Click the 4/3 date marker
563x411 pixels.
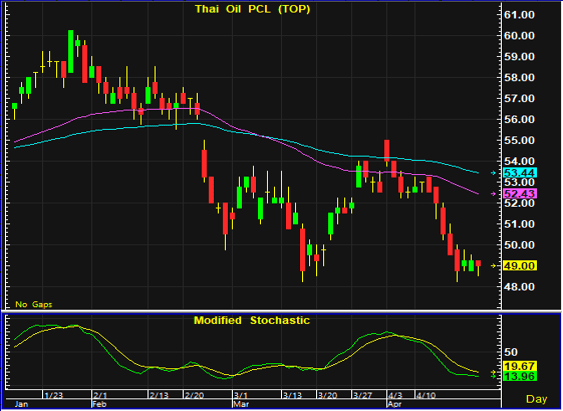coord(395,396)
